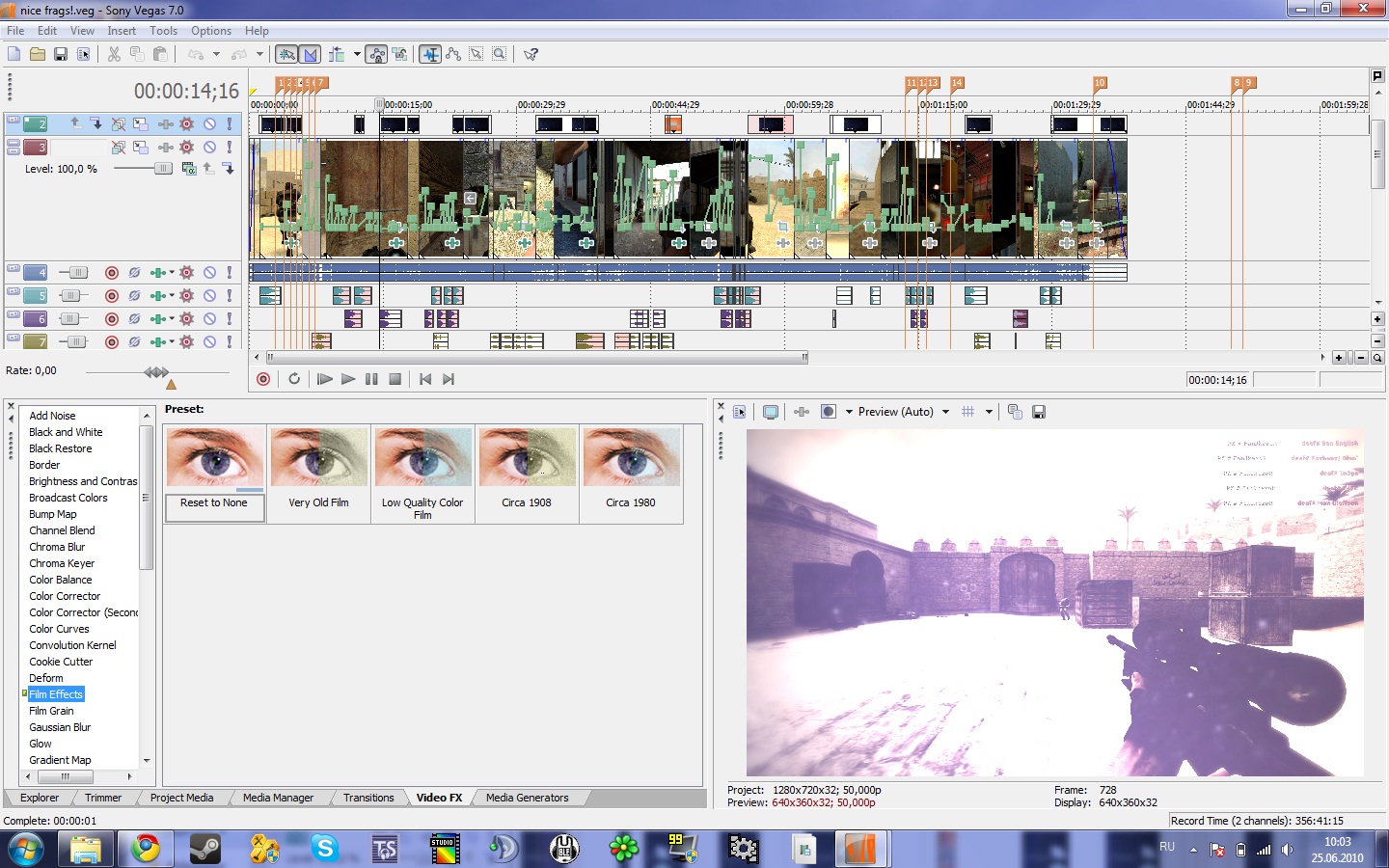
Task: Toggle Loop Playback button
Action: click(x=294, y=379)
